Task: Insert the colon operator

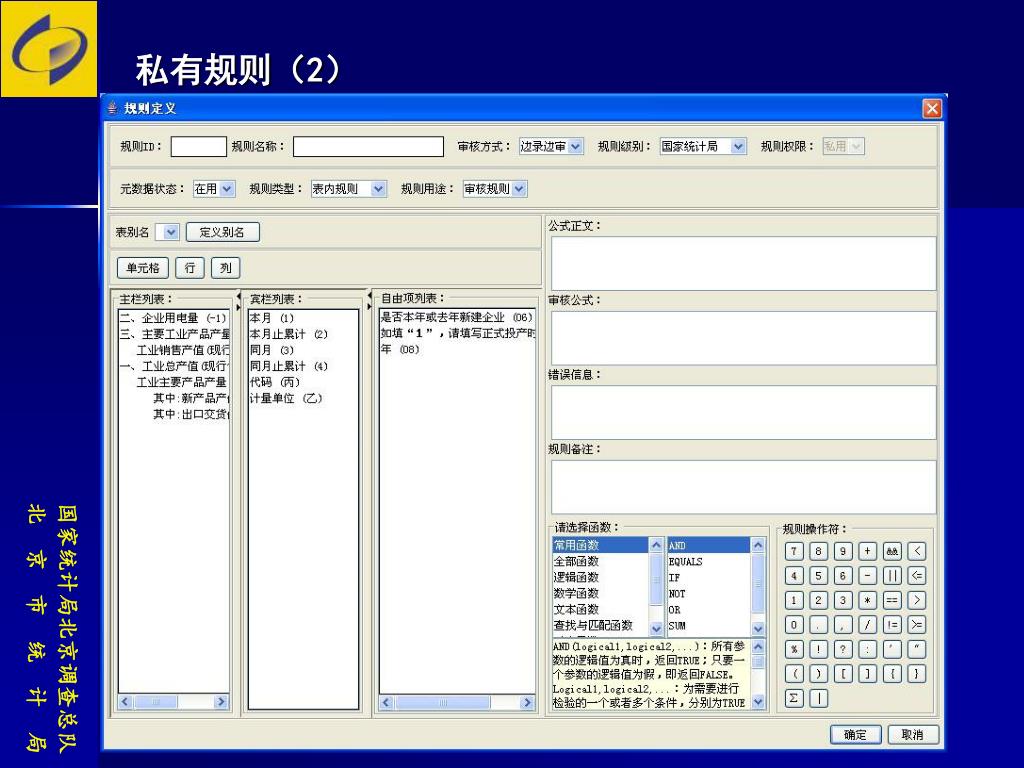Action: [867, 649]
